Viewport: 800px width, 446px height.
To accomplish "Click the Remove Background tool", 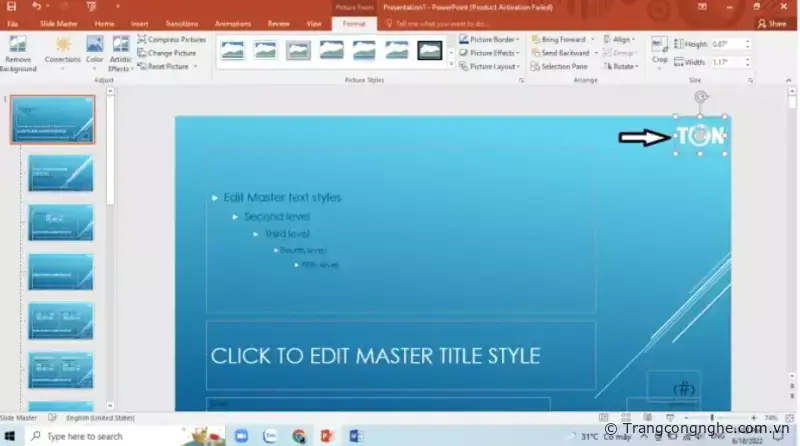I will pos(17,52).
